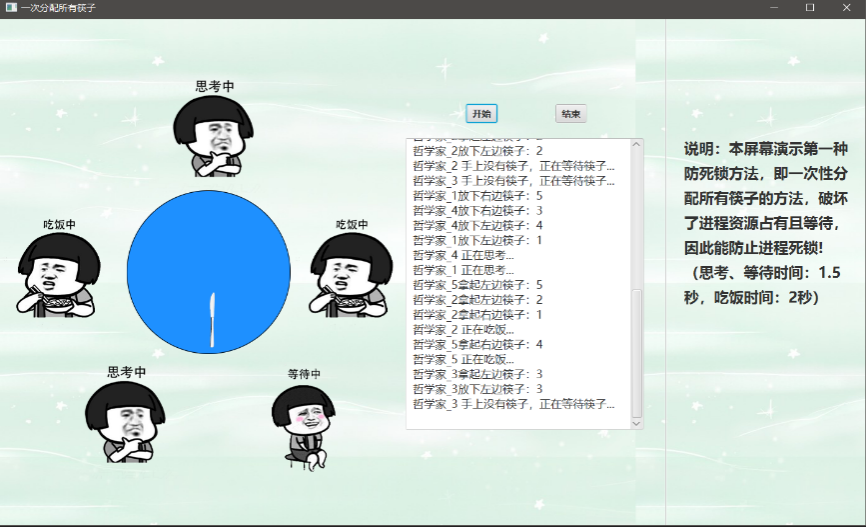Select log row 哲学家_4 正在思考
Viewport: 866px width, 527px height.
[463, 255]
